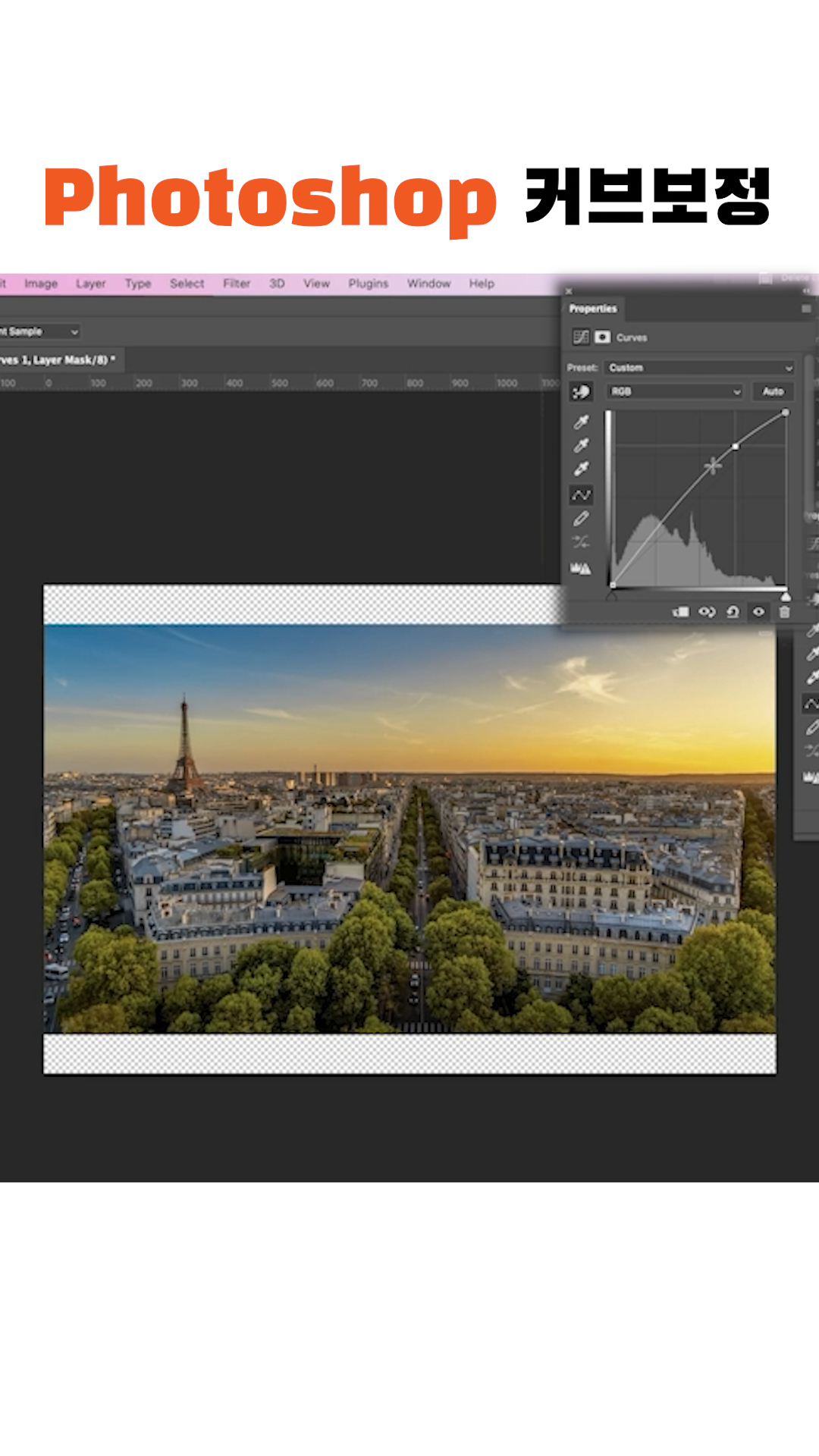819x1456 pixels.
Task: Click the upper curve control point
Action: [736, 447]
